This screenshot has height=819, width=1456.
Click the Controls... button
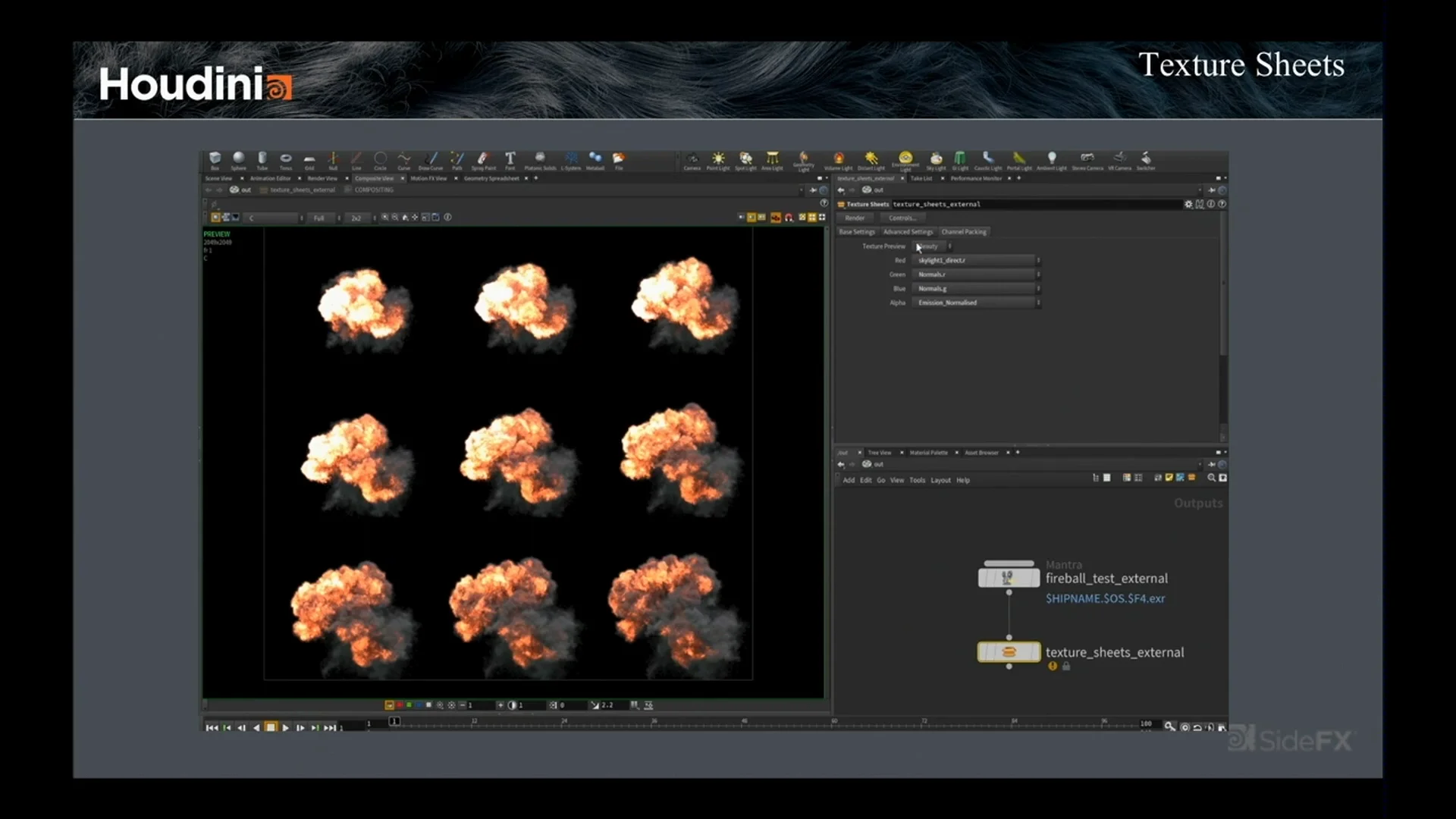click(902, 218)
